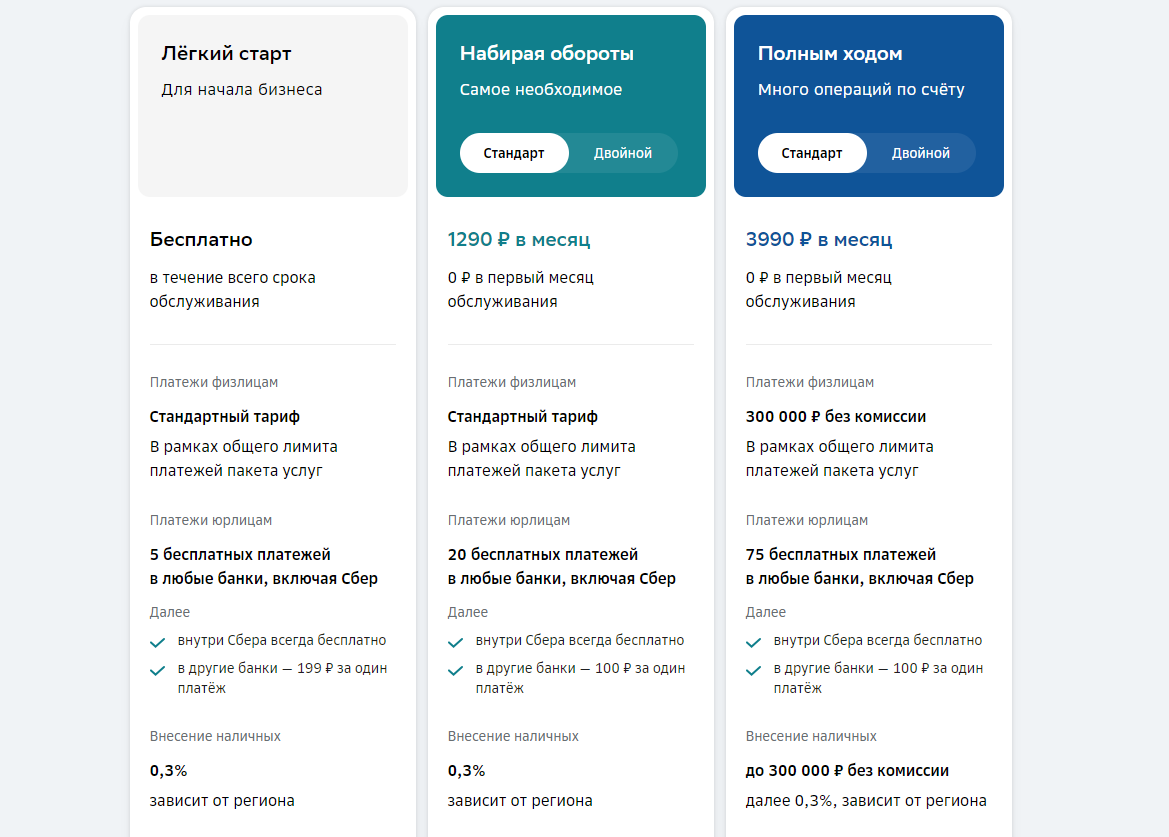Click checkmark by Сбер free in Набирая обороты
1169x837 pixels.
click(x=455, y=642)
